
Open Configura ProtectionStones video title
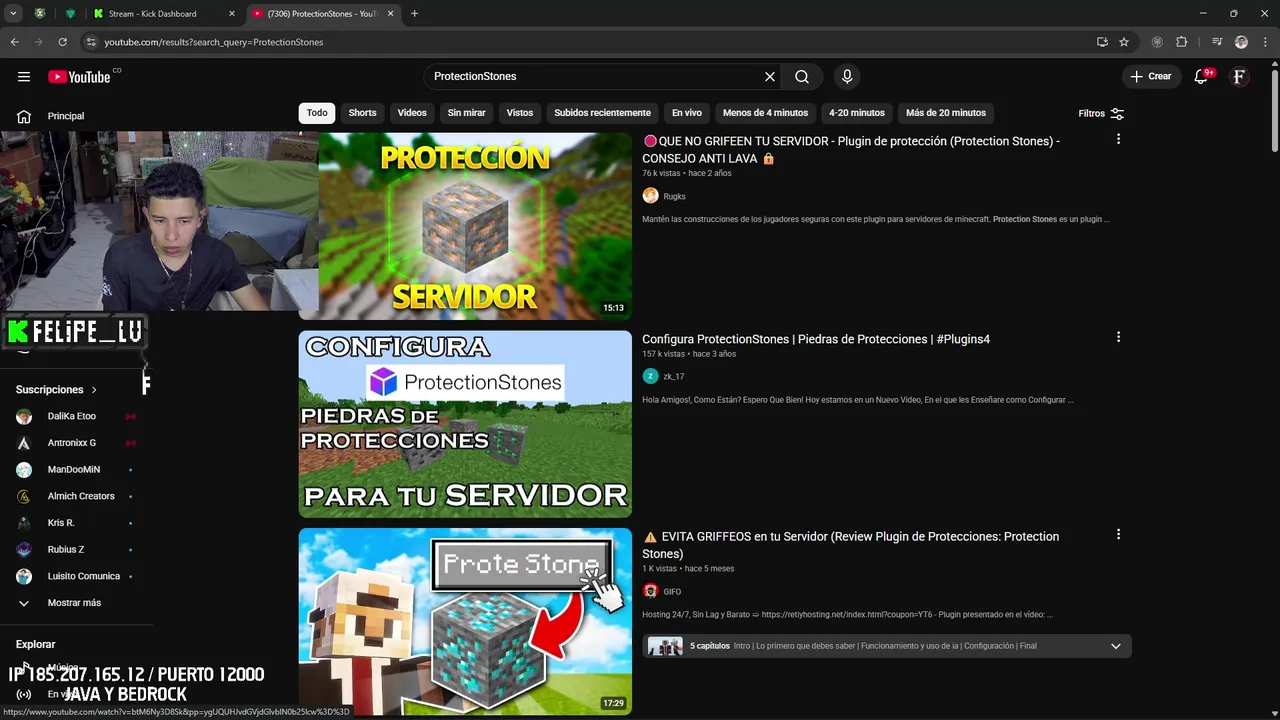tap(816, 339)
